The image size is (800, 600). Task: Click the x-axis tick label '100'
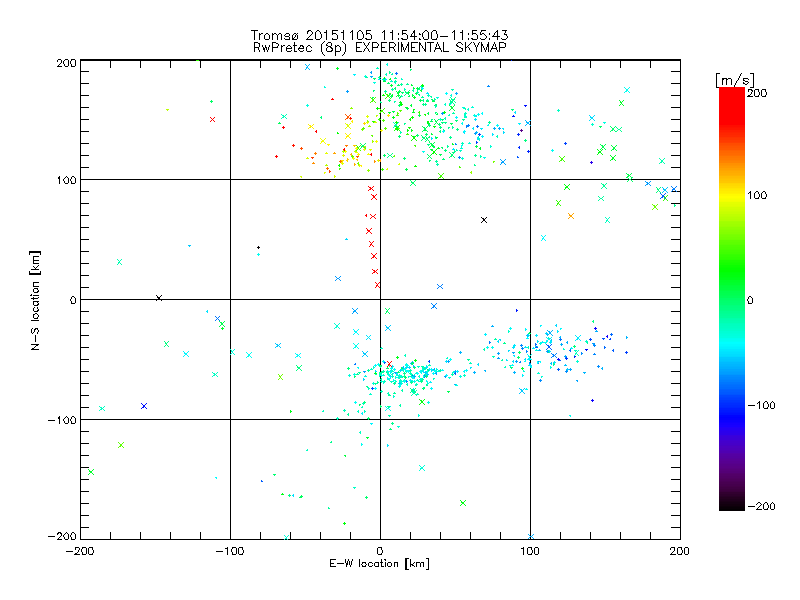click(530, 551)
